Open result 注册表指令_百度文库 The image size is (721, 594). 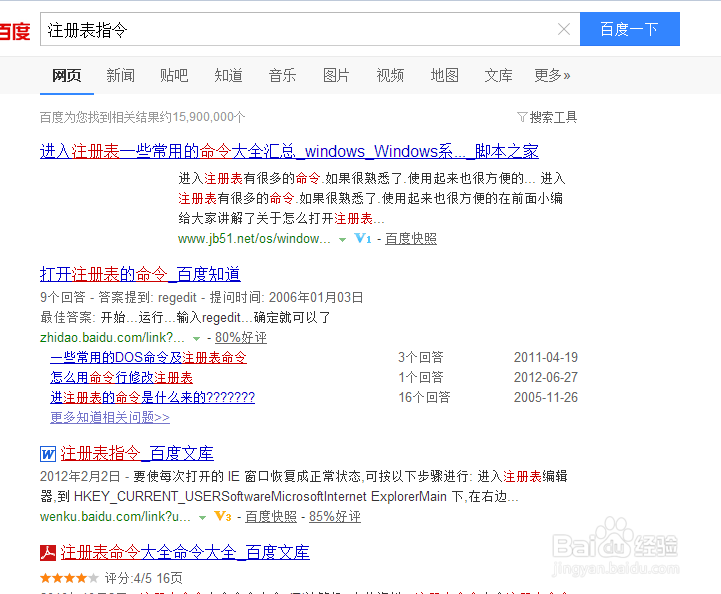click(137, 454)
